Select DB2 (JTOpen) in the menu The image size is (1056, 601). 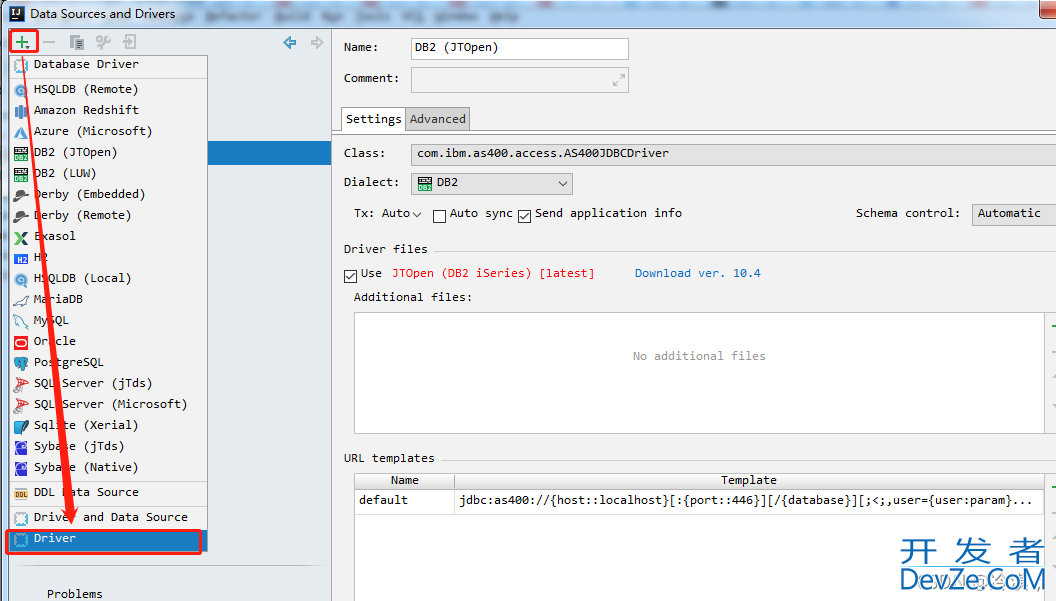pyautogui.click(x=109, y=152)
